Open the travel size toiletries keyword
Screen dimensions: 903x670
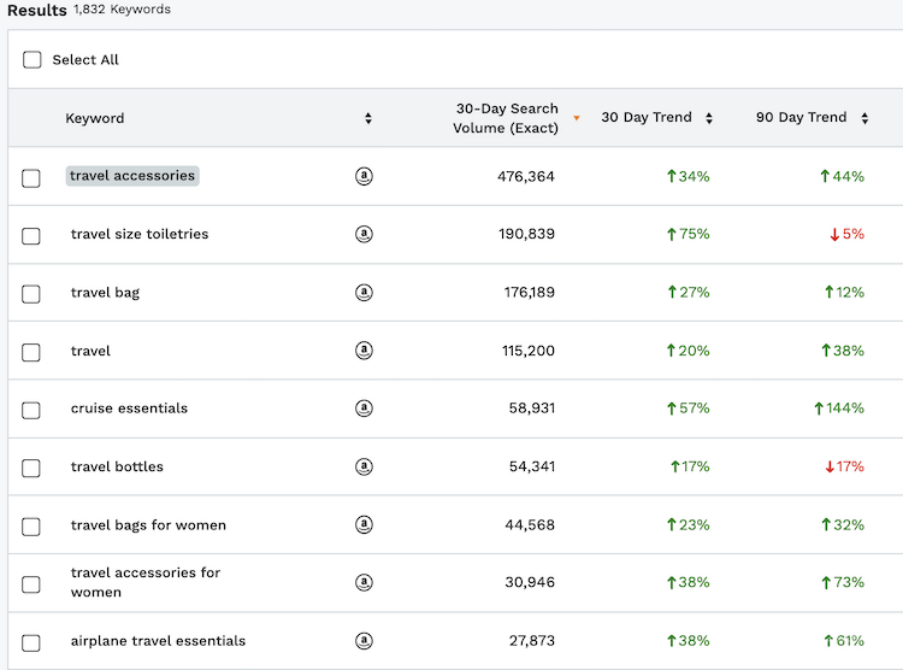[139, 234]
